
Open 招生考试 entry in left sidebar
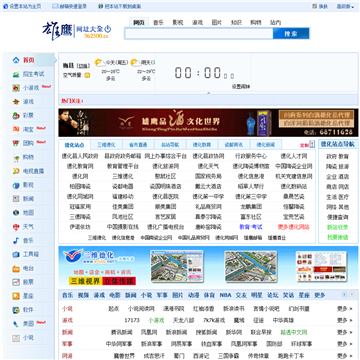coord(28,74)
